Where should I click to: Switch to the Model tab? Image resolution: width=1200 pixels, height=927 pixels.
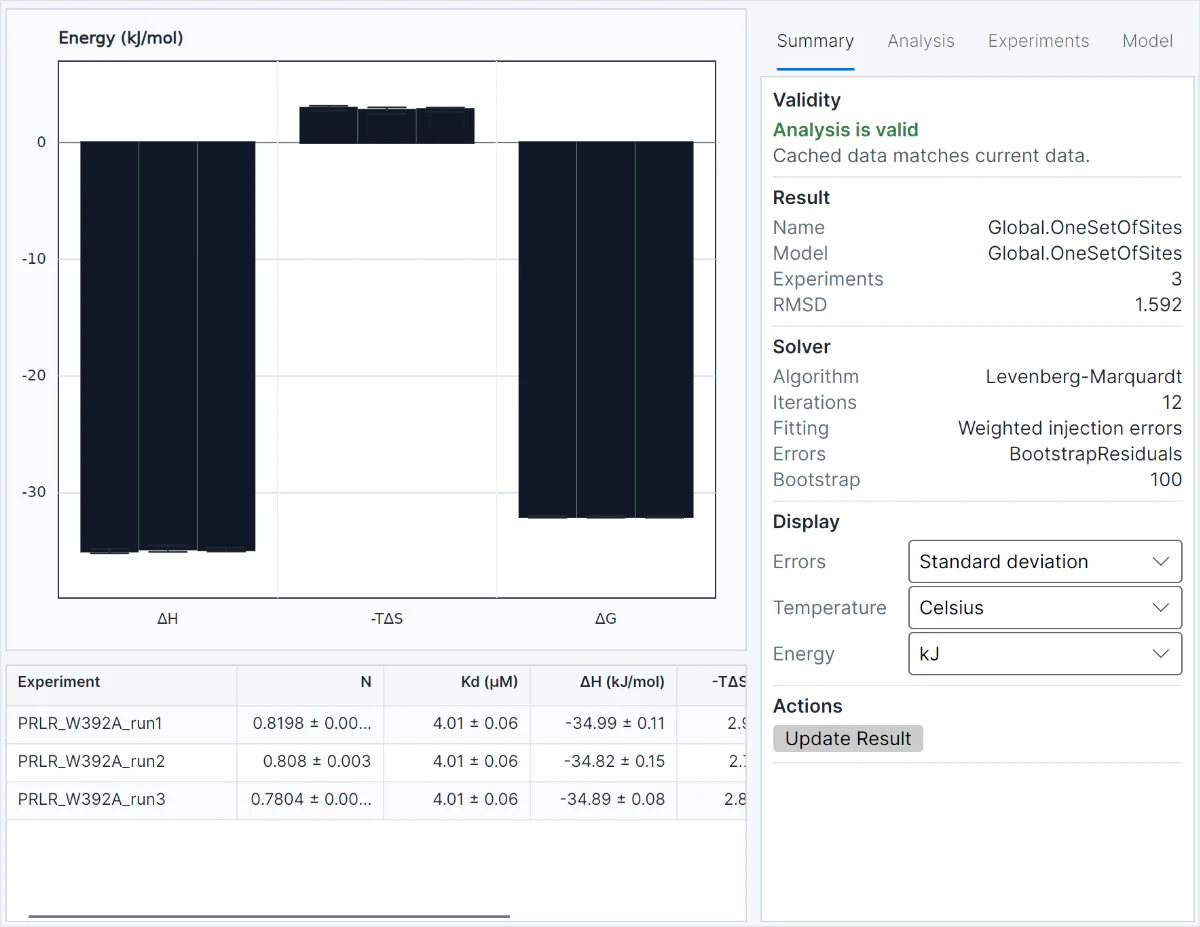(1147, 41)
